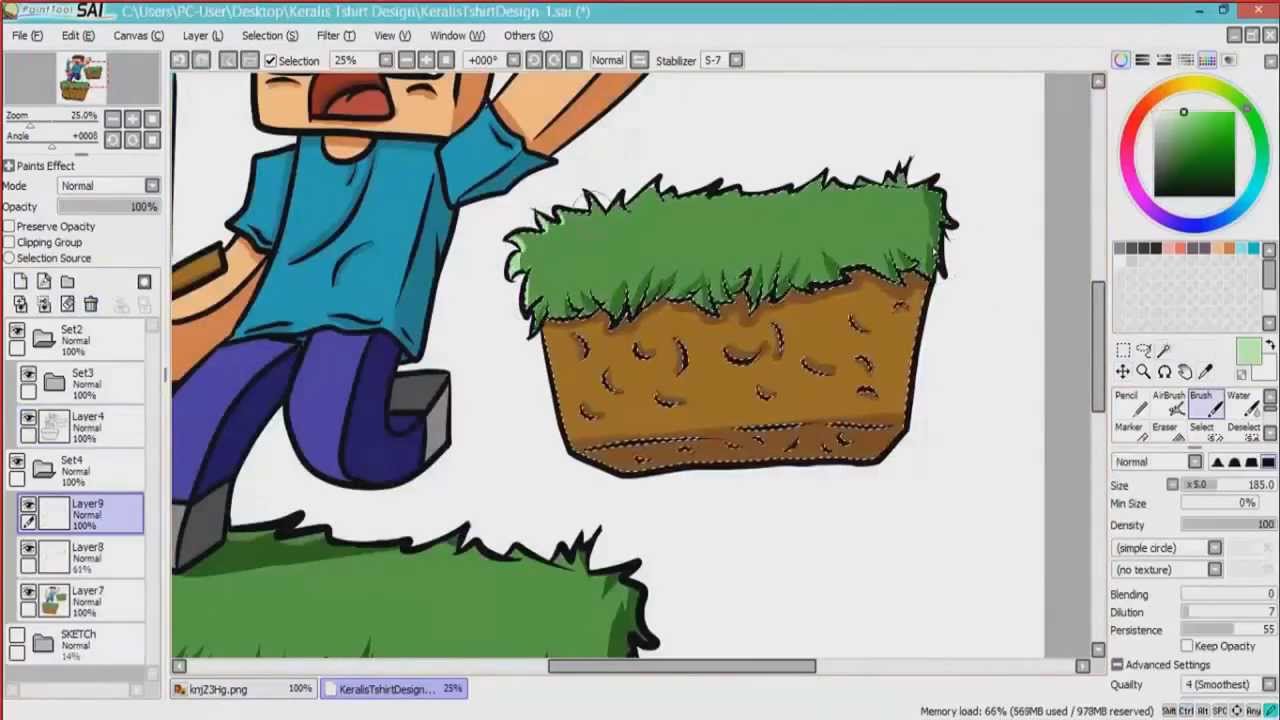Screen dimensions: 1280x720
Task: Pick the Zoom magnifier tool
Action: [1144, 372]
